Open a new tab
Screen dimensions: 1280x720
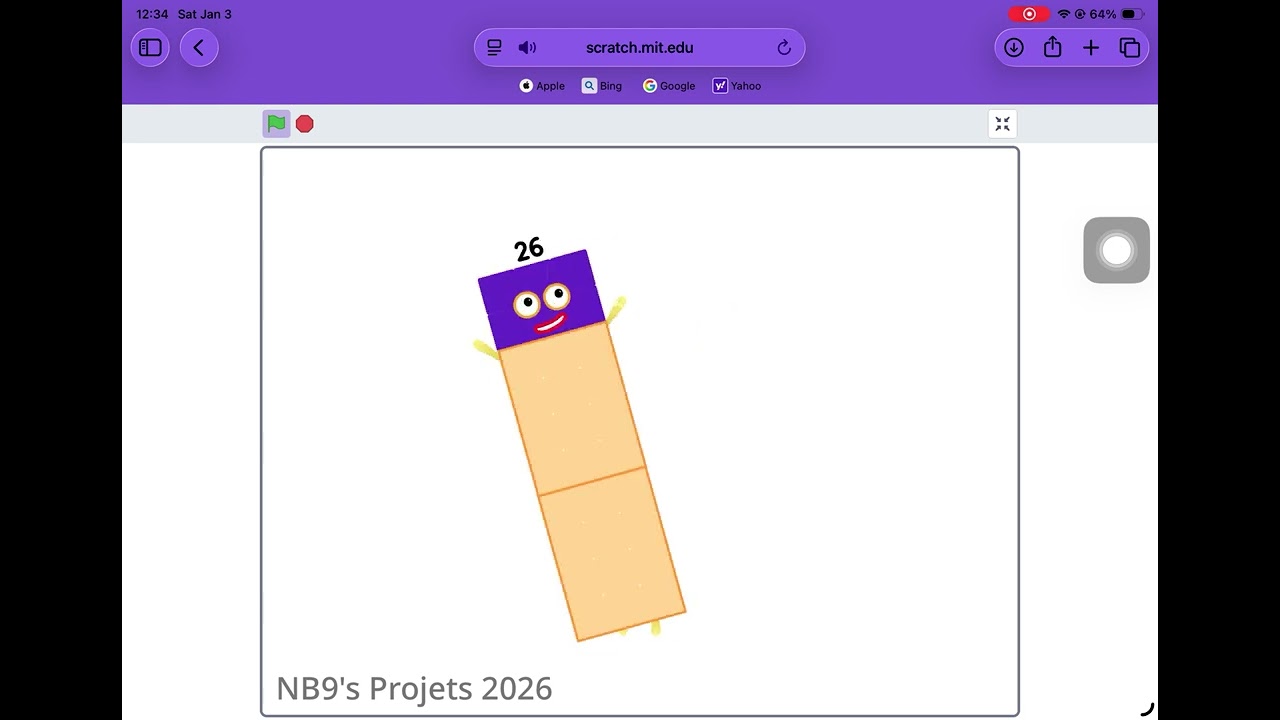1091,47
